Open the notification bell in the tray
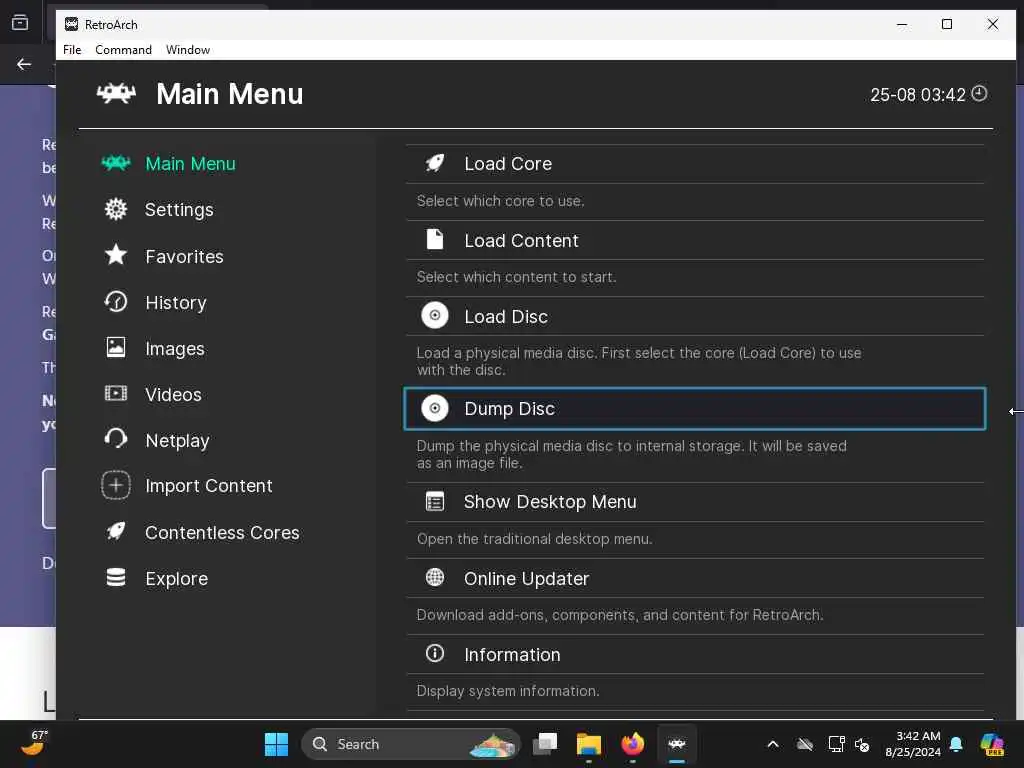This screenshot has height=768, width=1024. [x=956, y=744]
